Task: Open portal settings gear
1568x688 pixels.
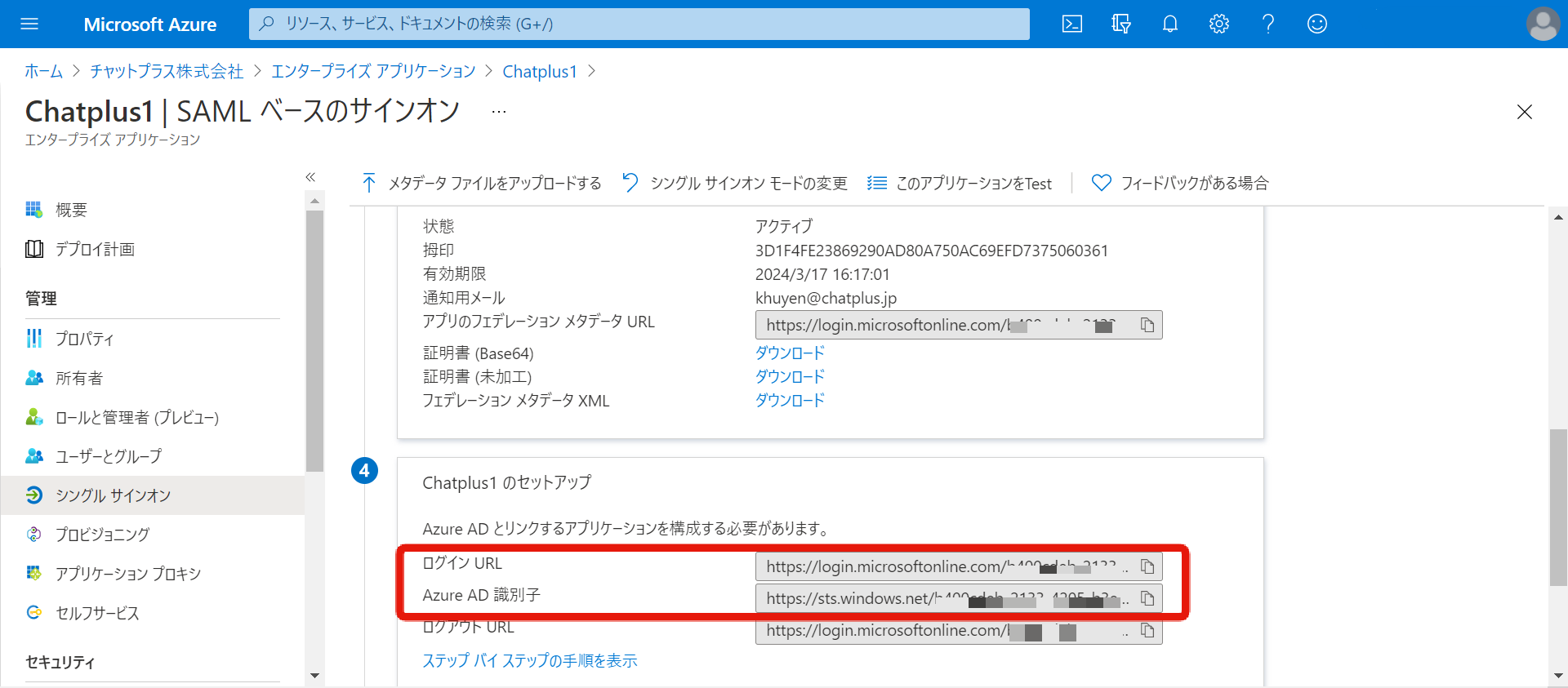Action: coord(1219,24)
